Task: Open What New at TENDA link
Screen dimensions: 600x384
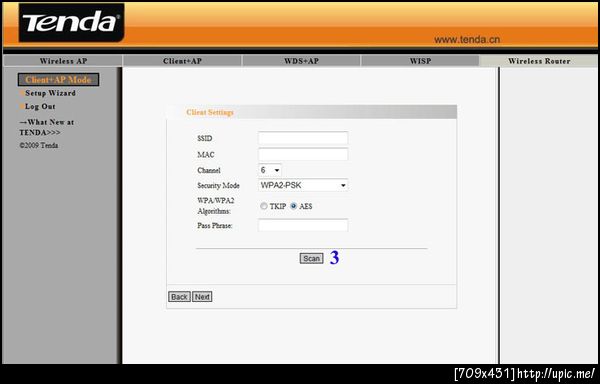Action: coord(46,127)
